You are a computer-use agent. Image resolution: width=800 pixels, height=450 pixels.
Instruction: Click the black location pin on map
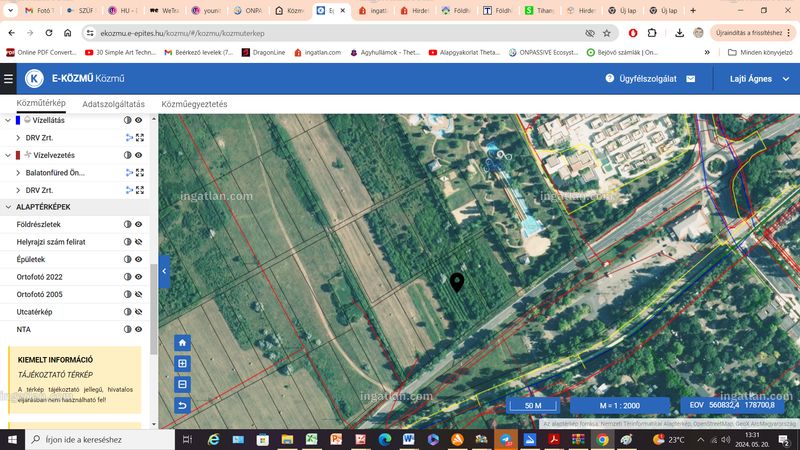pos(457,282)
